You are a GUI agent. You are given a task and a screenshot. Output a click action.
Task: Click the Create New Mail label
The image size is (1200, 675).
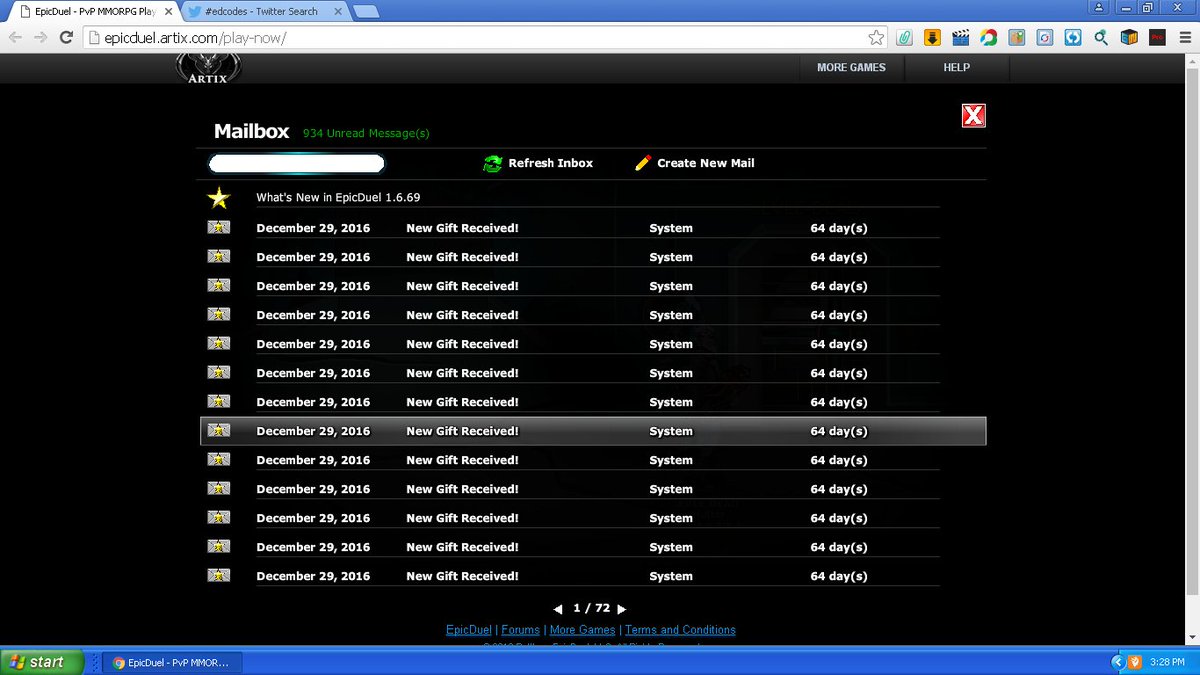[x=706, y=163]
